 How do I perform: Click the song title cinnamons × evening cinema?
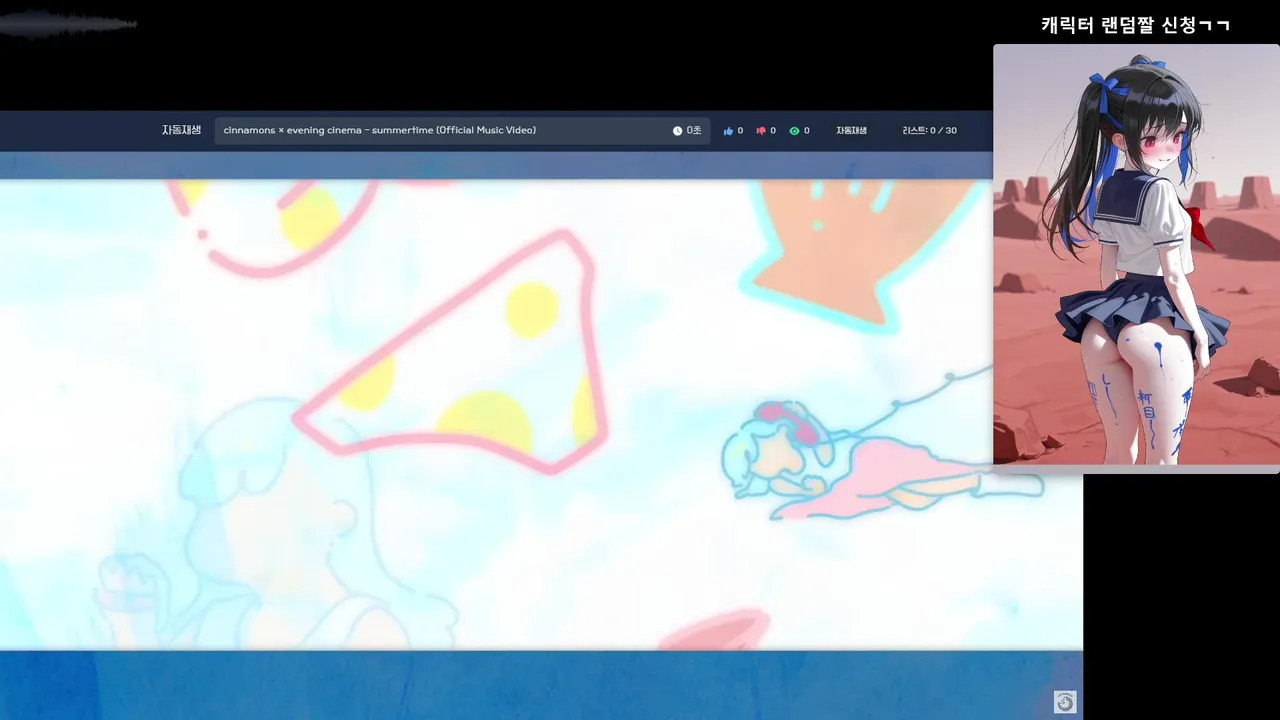(380, 130)
